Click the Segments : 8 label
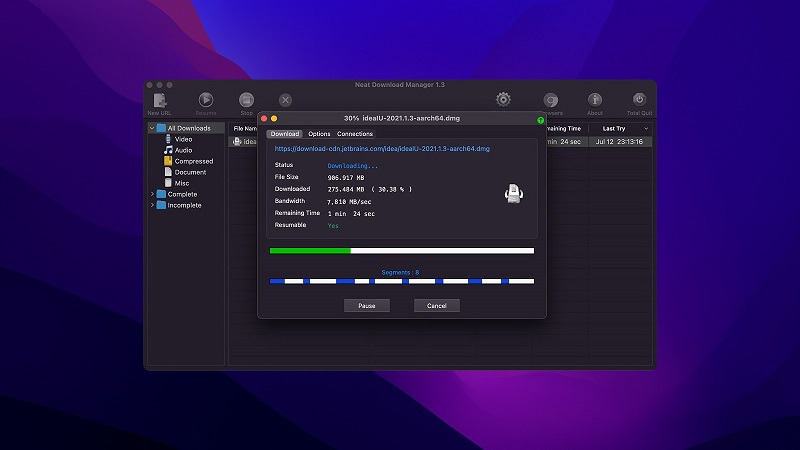 [x=401, y=272]
